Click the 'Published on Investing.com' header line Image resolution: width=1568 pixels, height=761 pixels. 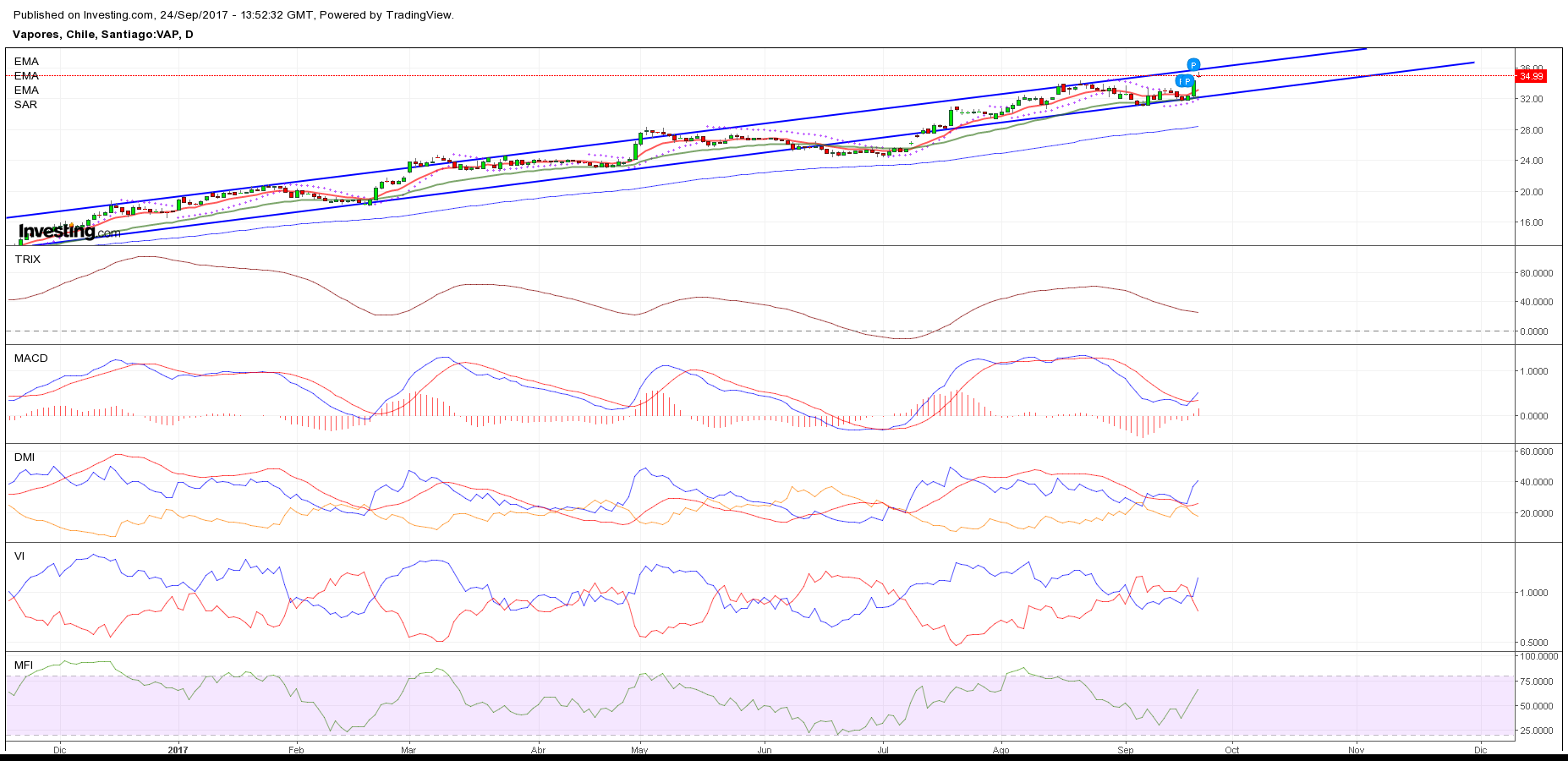[x=233, y=15]
